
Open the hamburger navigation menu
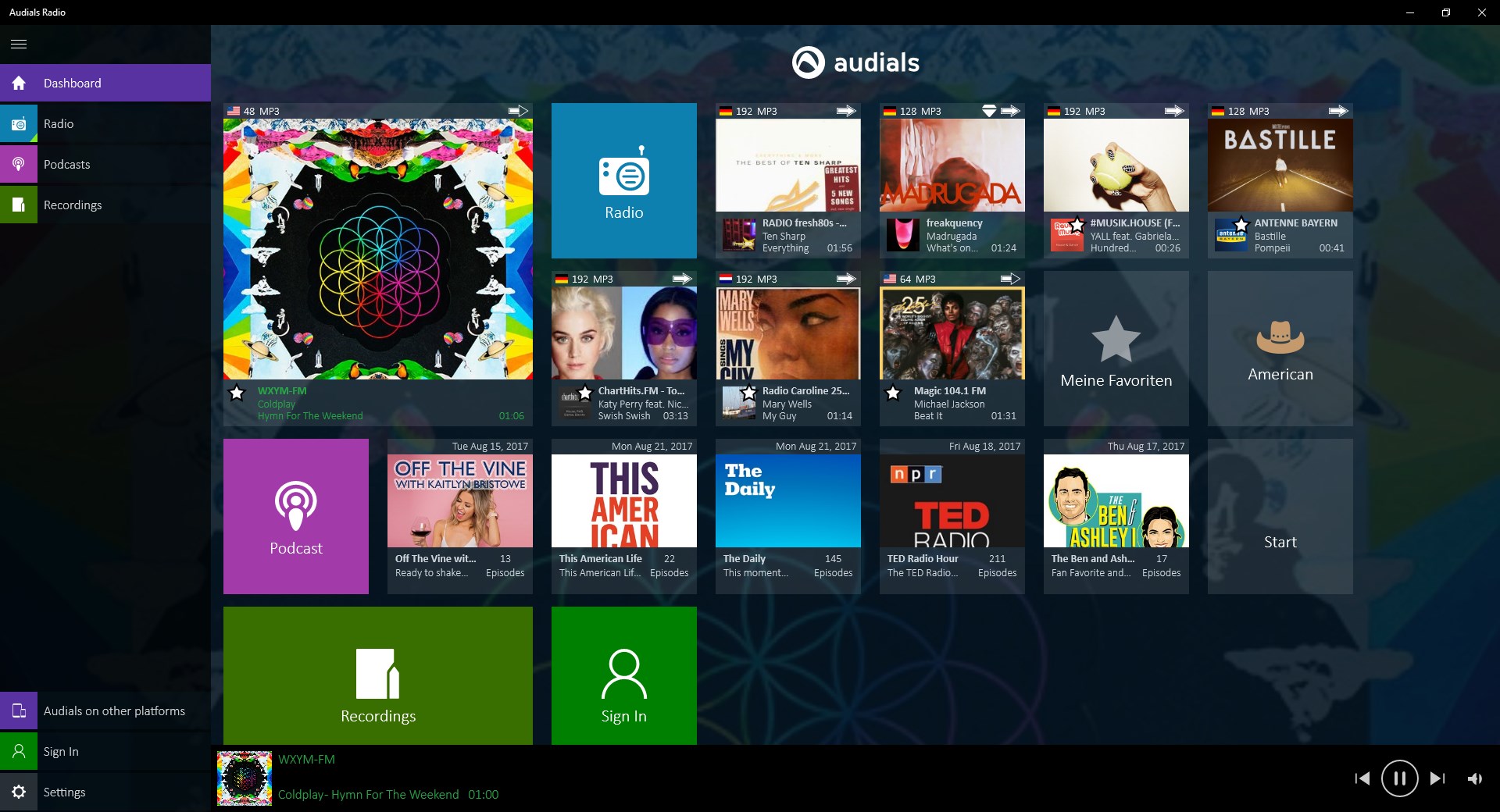18,44
